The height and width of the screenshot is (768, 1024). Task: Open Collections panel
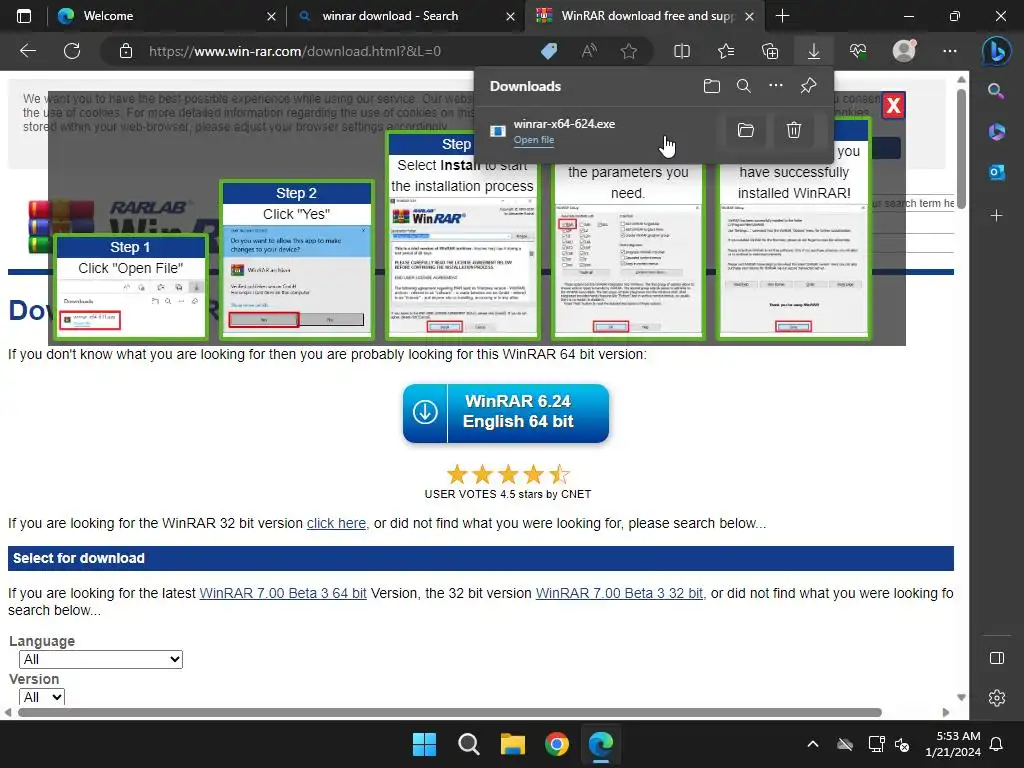pos(770,51)
